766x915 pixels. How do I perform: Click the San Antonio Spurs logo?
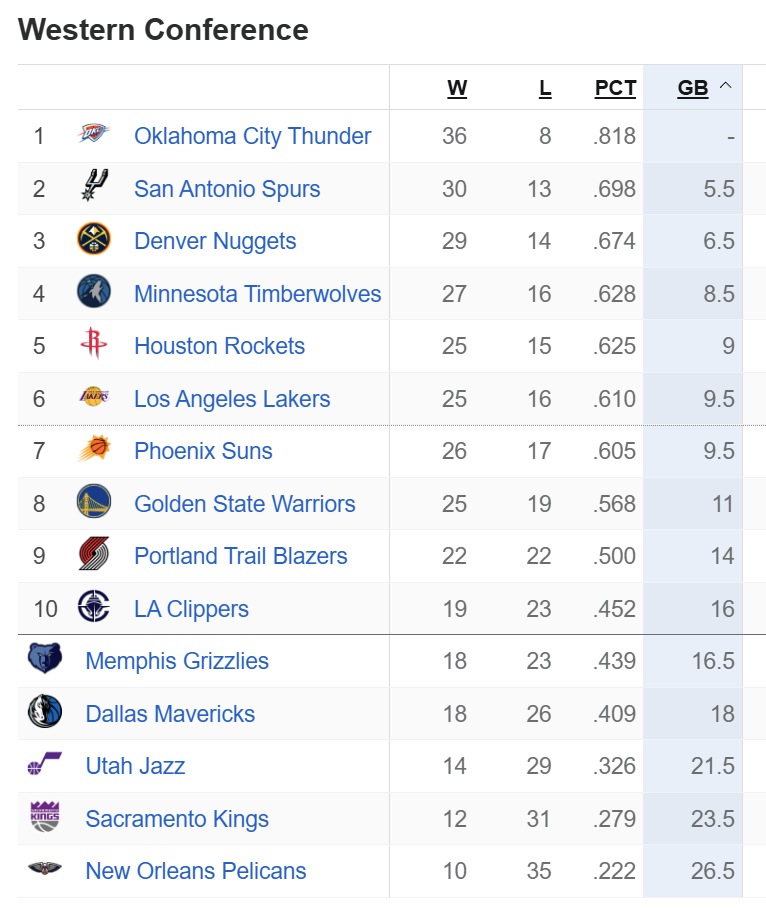pyautogui.click(x=94, y=188)
